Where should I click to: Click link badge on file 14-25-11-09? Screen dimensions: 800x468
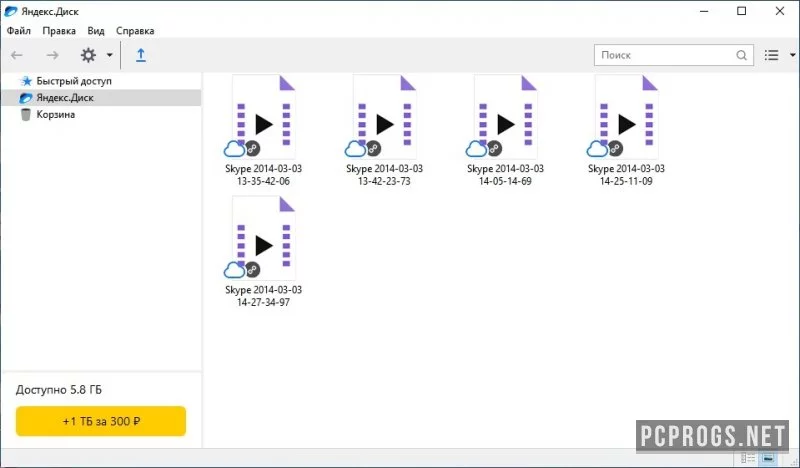pyautogui.click(x=615, y=149)
